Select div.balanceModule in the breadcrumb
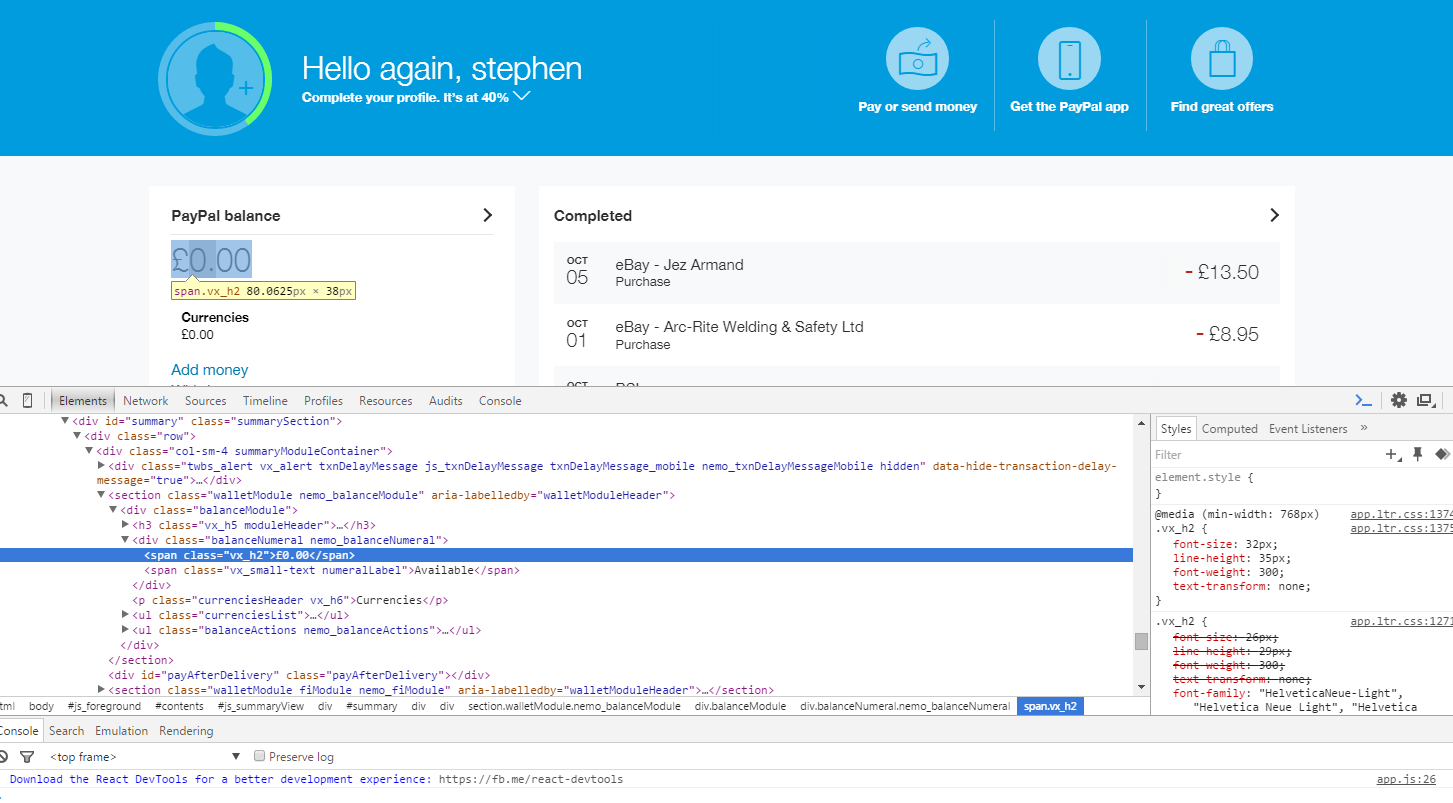Image resolution: width=1453 pixels, height=803 pixels. pos(740,706)
